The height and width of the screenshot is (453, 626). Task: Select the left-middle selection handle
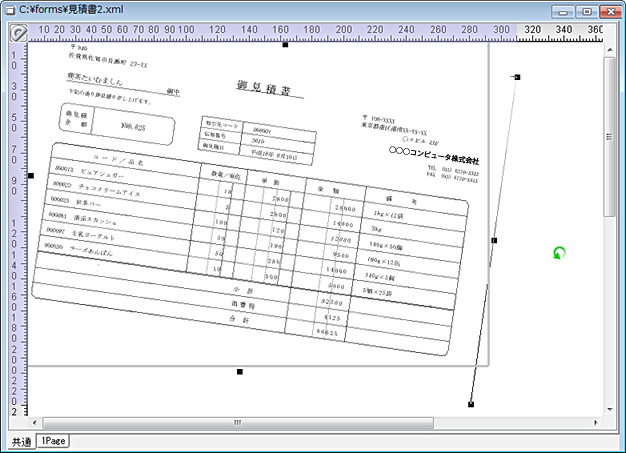coord(31,176)
